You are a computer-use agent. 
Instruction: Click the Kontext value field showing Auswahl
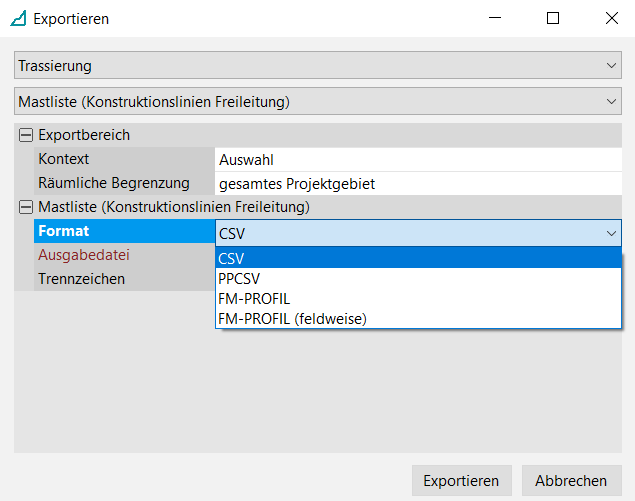coord(417,159)
